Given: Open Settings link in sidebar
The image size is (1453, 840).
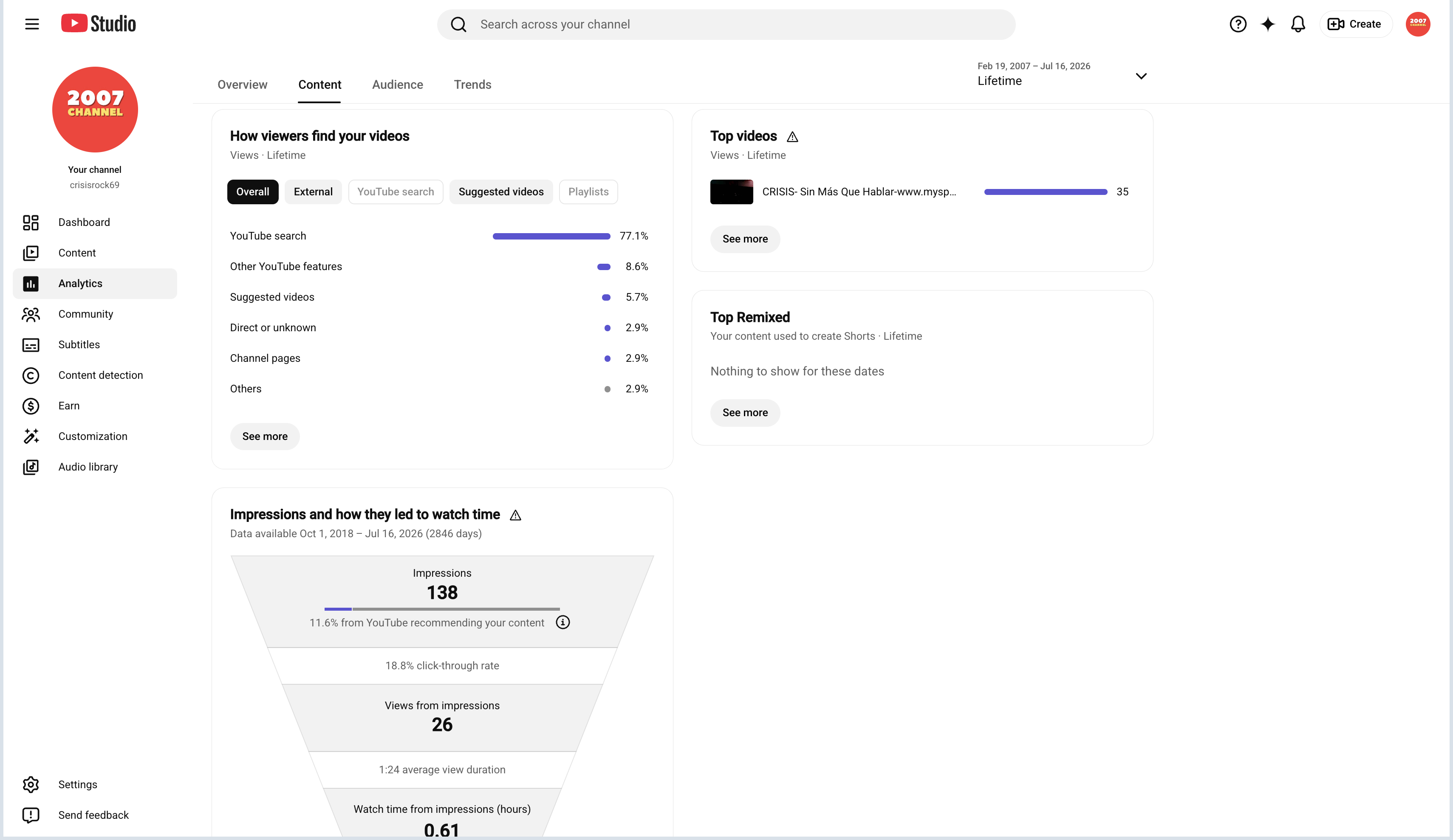Looking at the screenshot, I should (95, 785).
